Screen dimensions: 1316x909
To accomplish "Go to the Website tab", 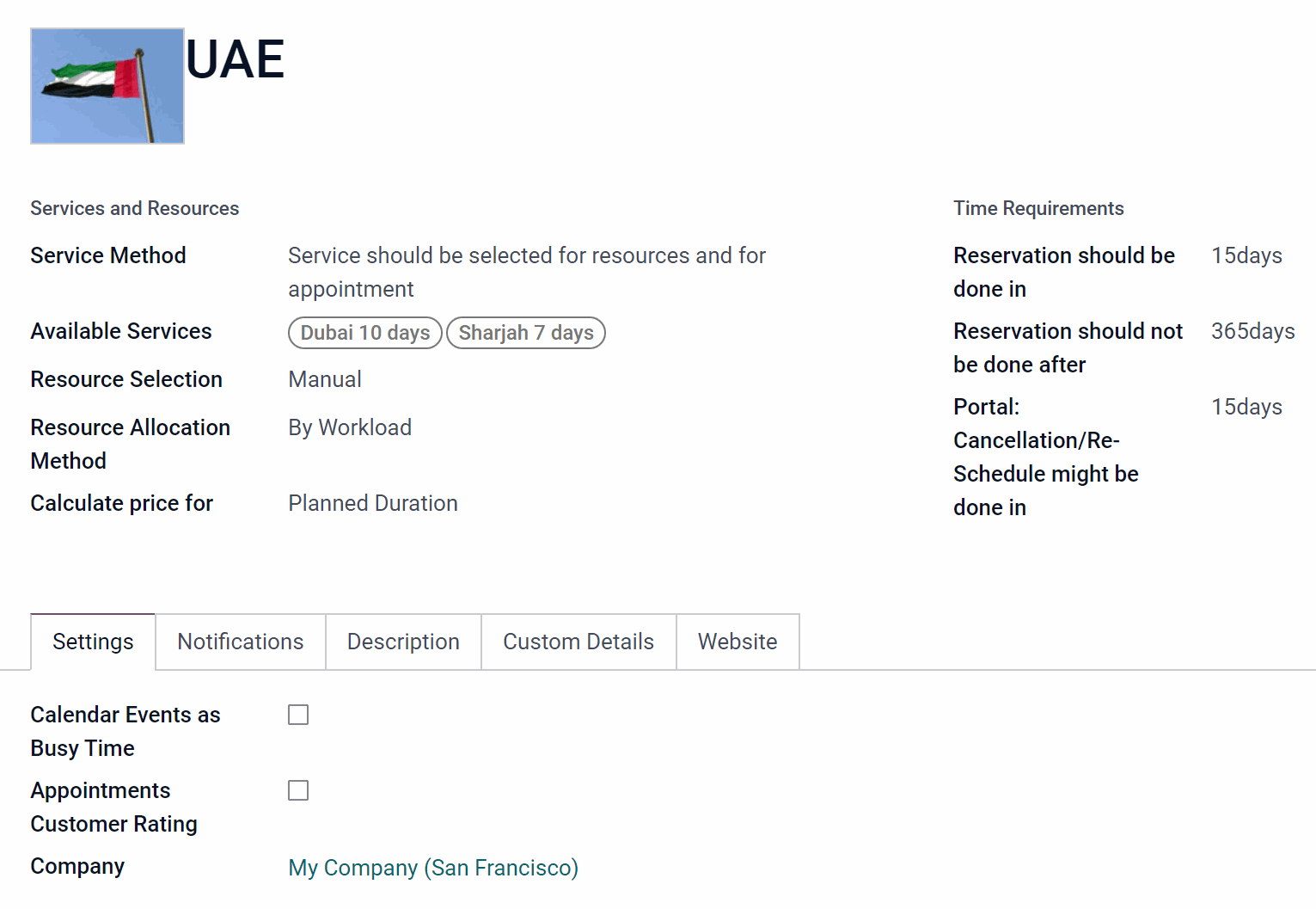I will pos(738,642).
